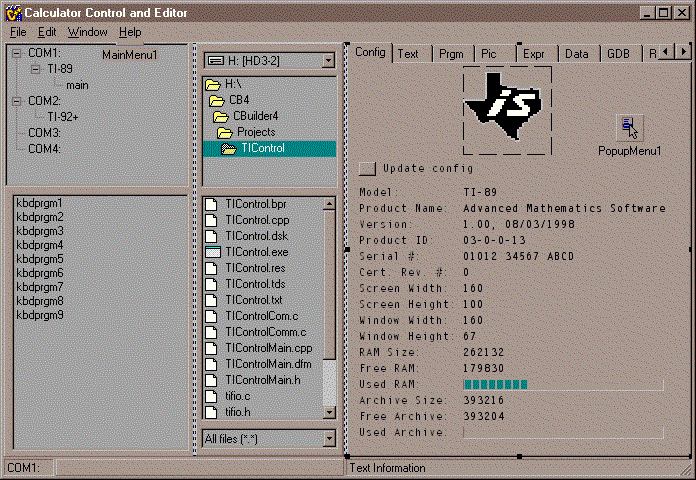Screen dimensions: 696x480
Task: Select kbdprgm4 in the program list
Action: pos(40,246)
